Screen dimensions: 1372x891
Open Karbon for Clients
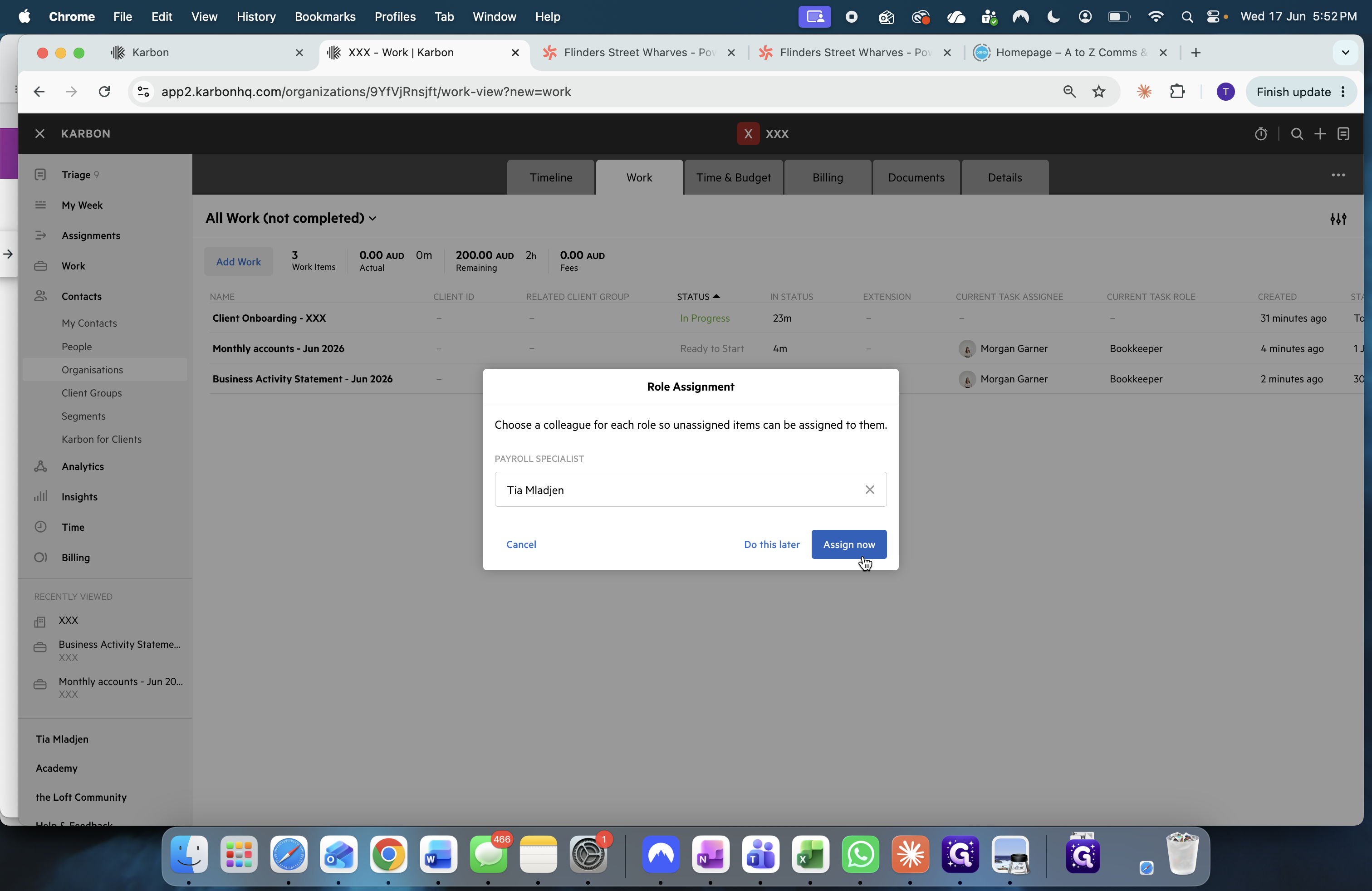tap(102, 439)
